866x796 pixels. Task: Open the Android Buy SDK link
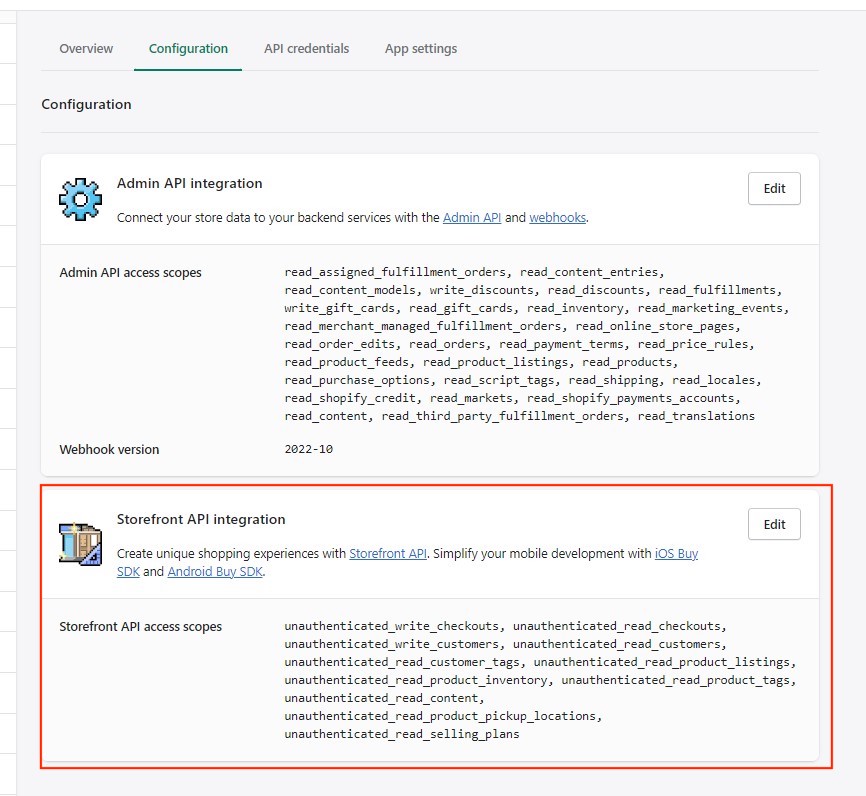click(214, 572)
